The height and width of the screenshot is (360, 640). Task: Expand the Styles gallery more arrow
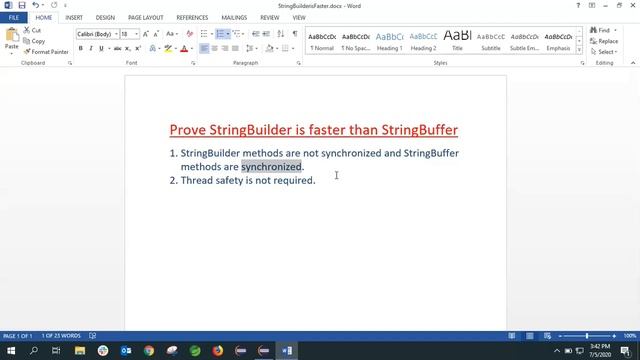pyautogui.click(x=579, y=50)
